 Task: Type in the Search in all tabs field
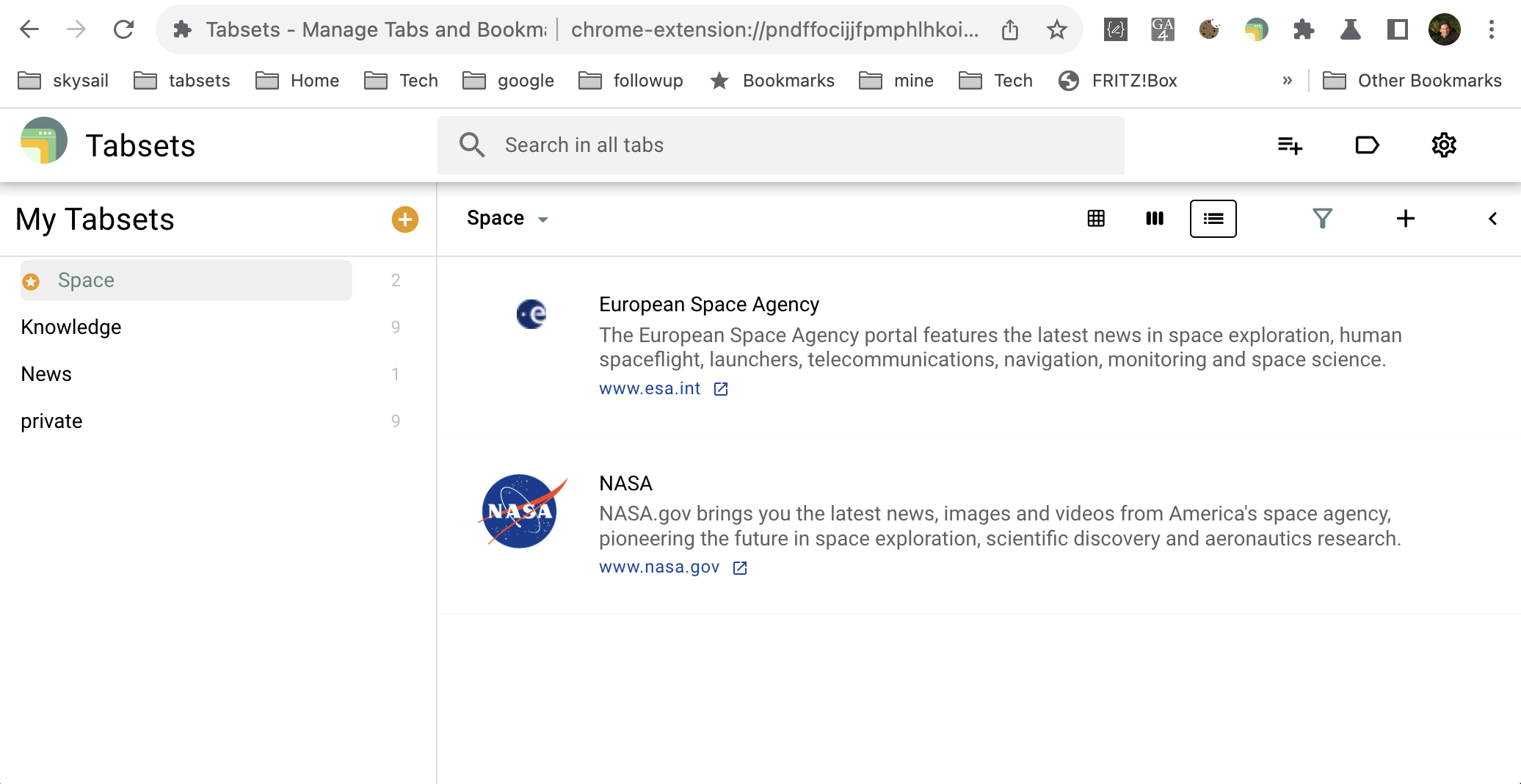[x=781, y=145]
